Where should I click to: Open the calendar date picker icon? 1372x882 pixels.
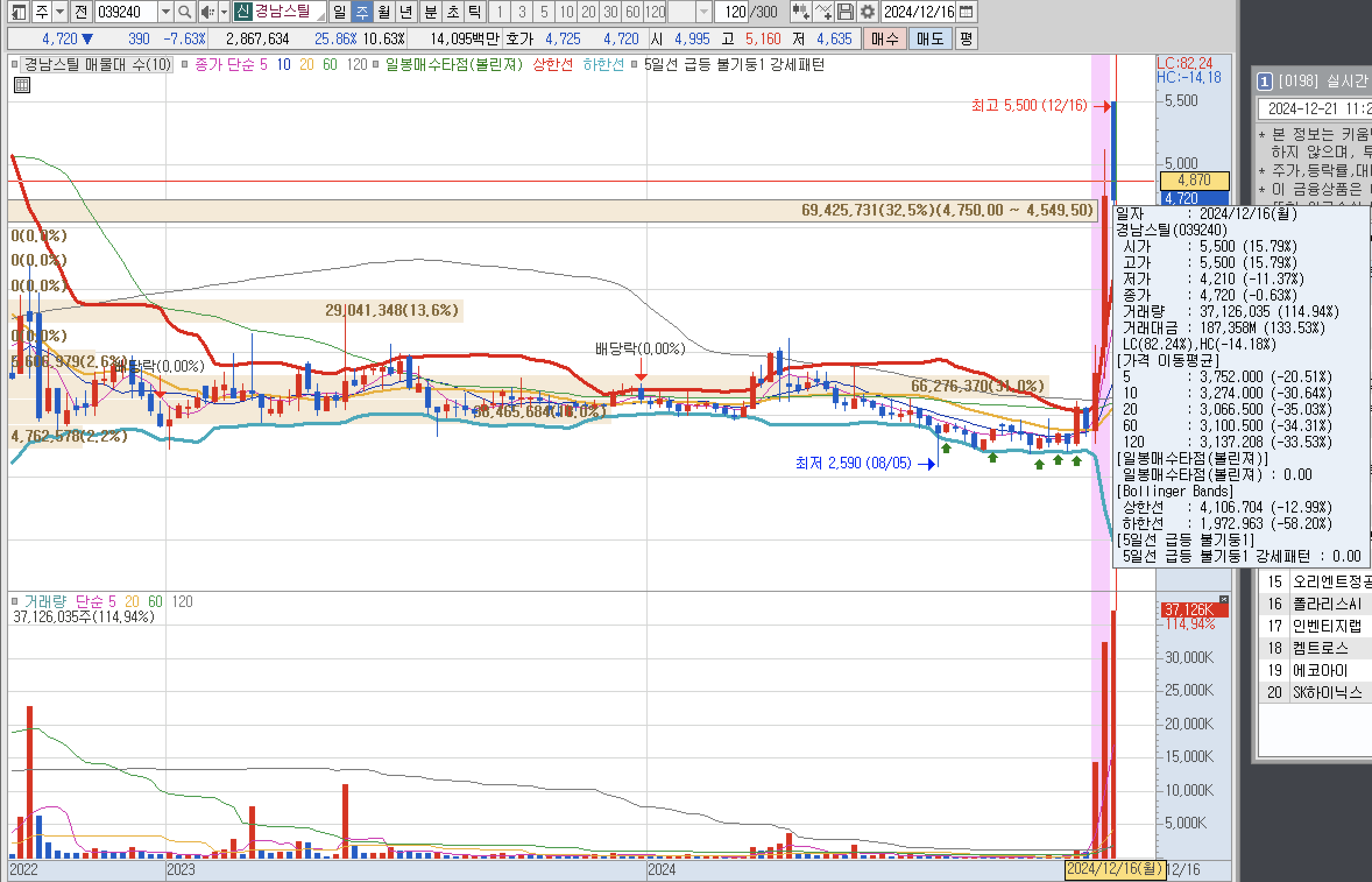[966, 12]
